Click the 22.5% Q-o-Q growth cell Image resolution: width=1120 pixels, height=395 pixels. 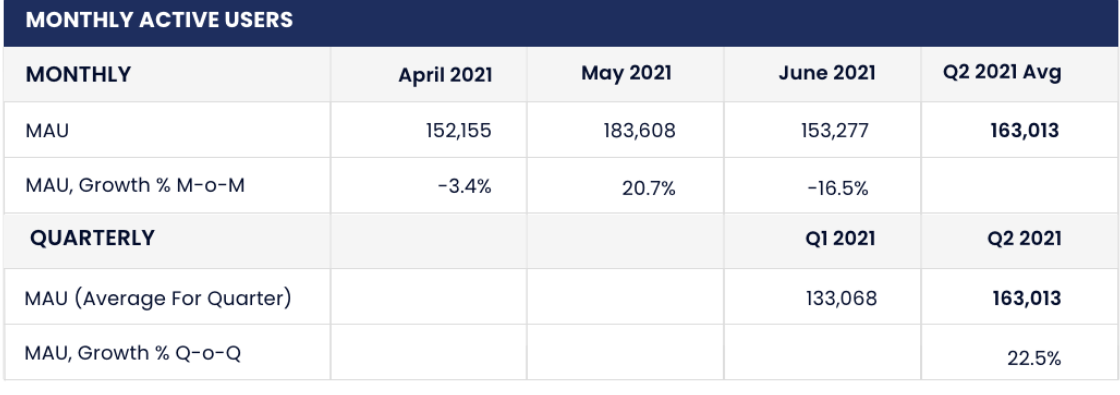point(1034,359)
